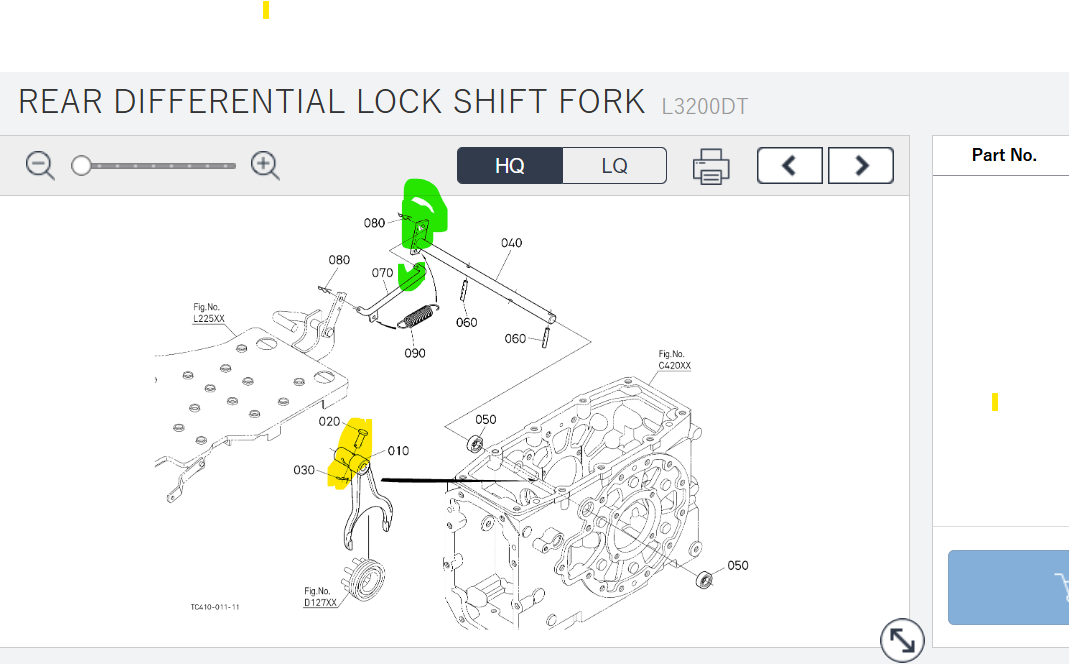Pick callout number 030 in the diagram

(304, 470)
